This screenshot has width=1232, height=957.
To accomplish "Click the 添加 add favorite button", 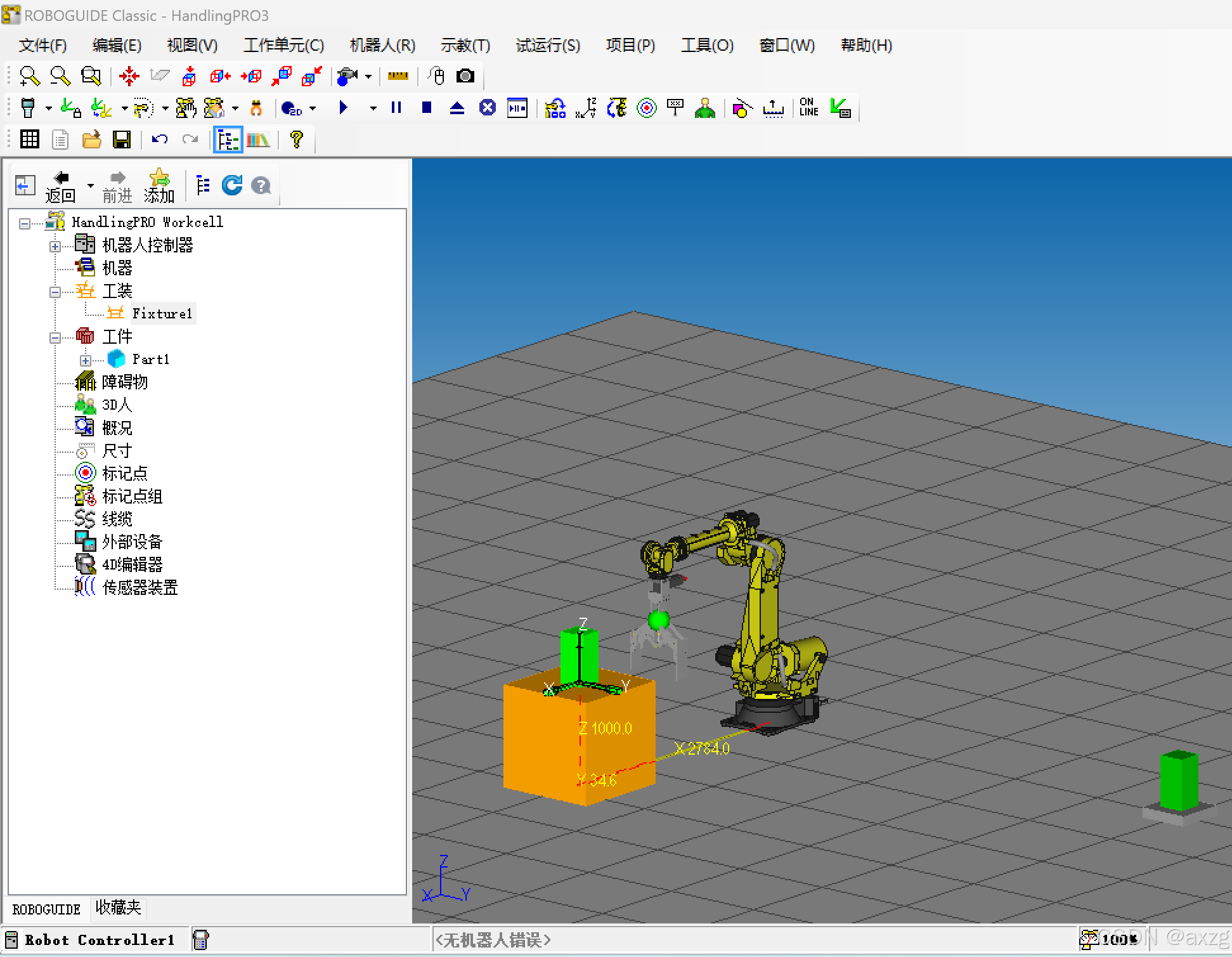I will (159, 187).
